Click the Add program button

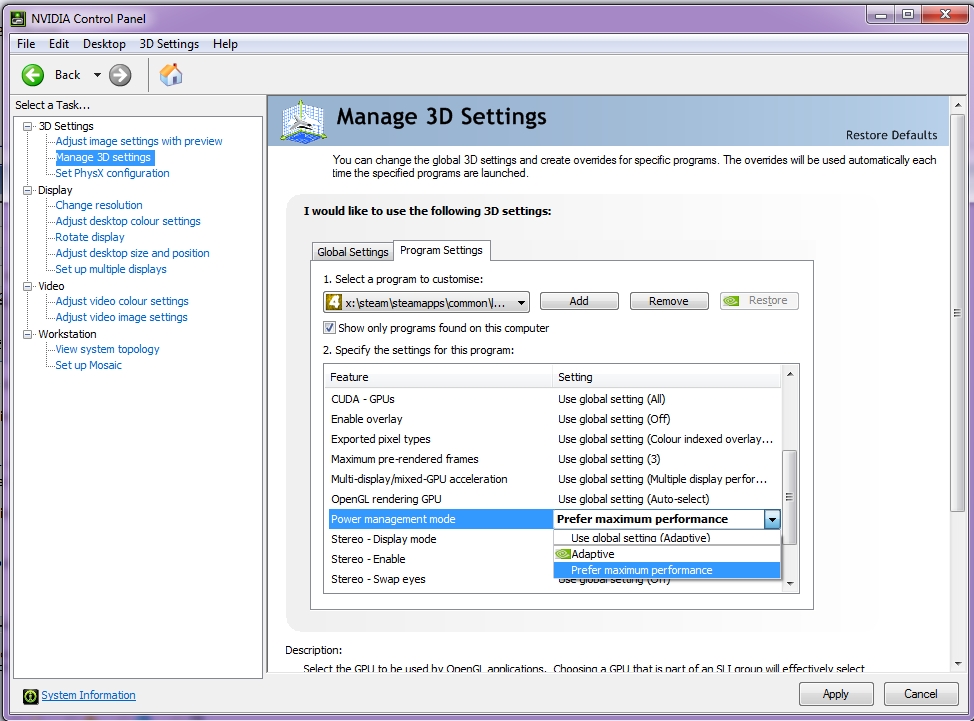pyautogui.click(x=579, y=301)
